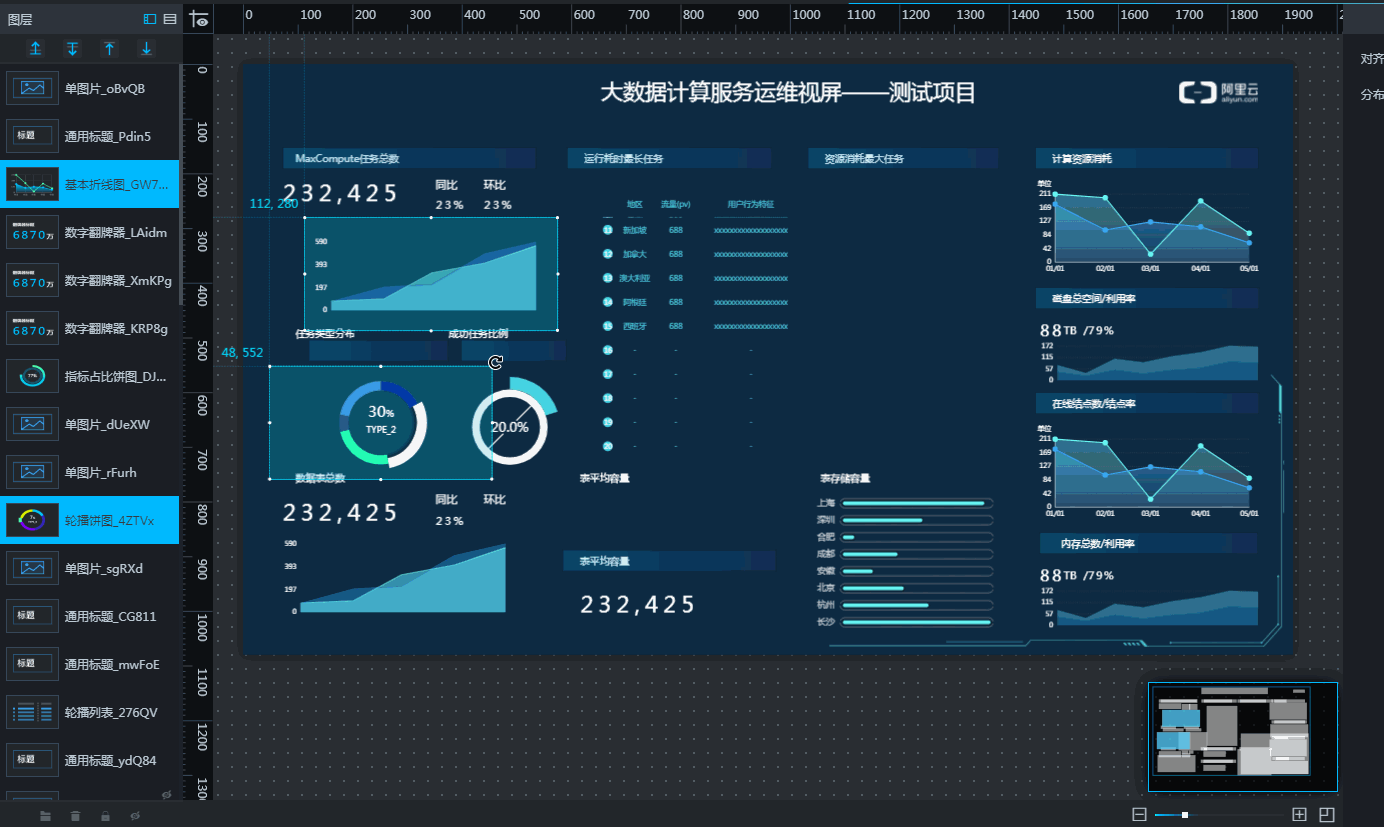The width and height of the screenshot is (1384, 827).
Task: Hide layer using bottom eye icon
Action: (x=135, y=816)
